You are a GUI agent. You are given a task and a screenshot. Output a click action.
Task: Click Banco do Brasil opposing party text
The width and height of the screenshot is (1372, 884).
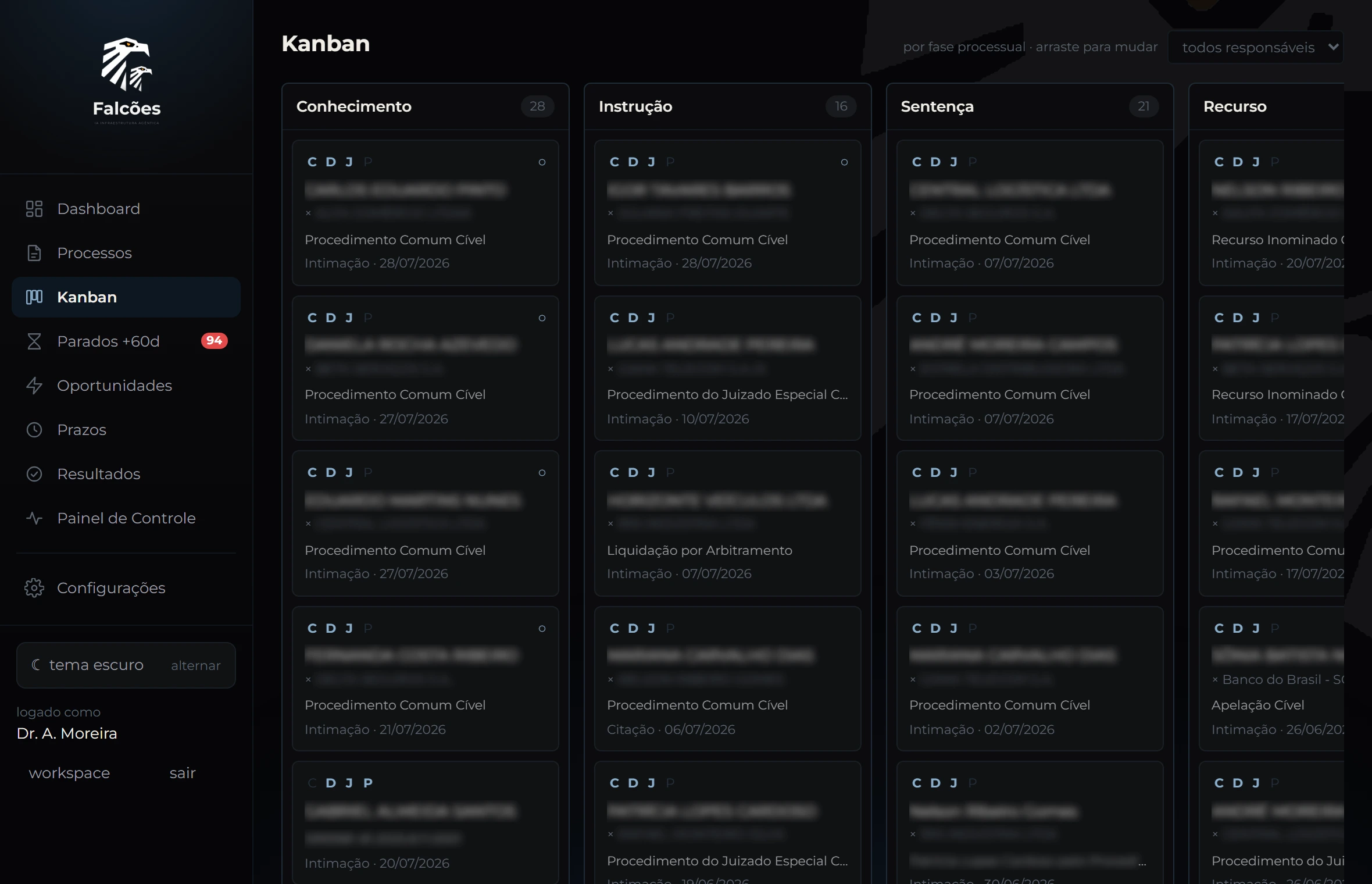(x=1282, y=680)
